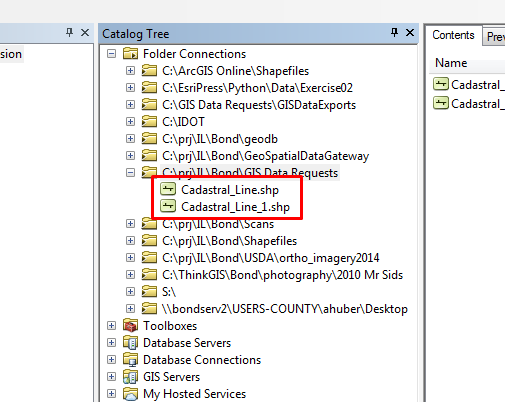Select the C:\IDOT folder label
Screen dimensions: 505x402
tap(183, 122)
